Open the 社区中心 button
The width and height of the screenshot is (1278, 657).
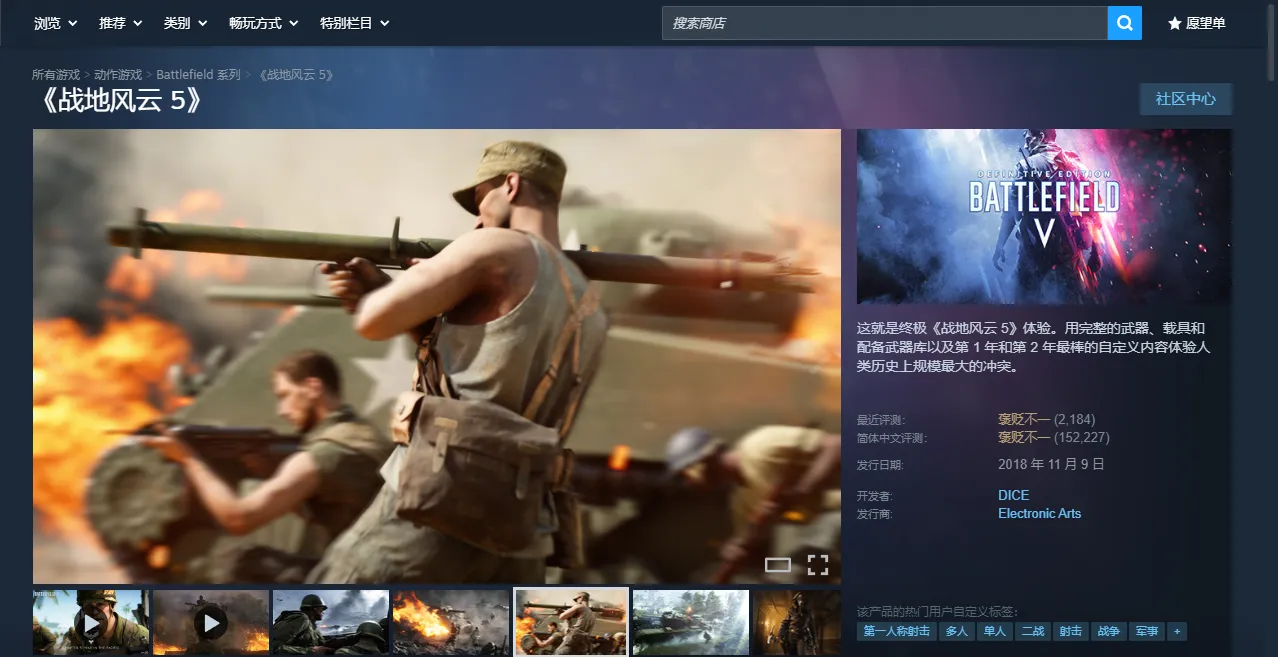point(1185,99)
